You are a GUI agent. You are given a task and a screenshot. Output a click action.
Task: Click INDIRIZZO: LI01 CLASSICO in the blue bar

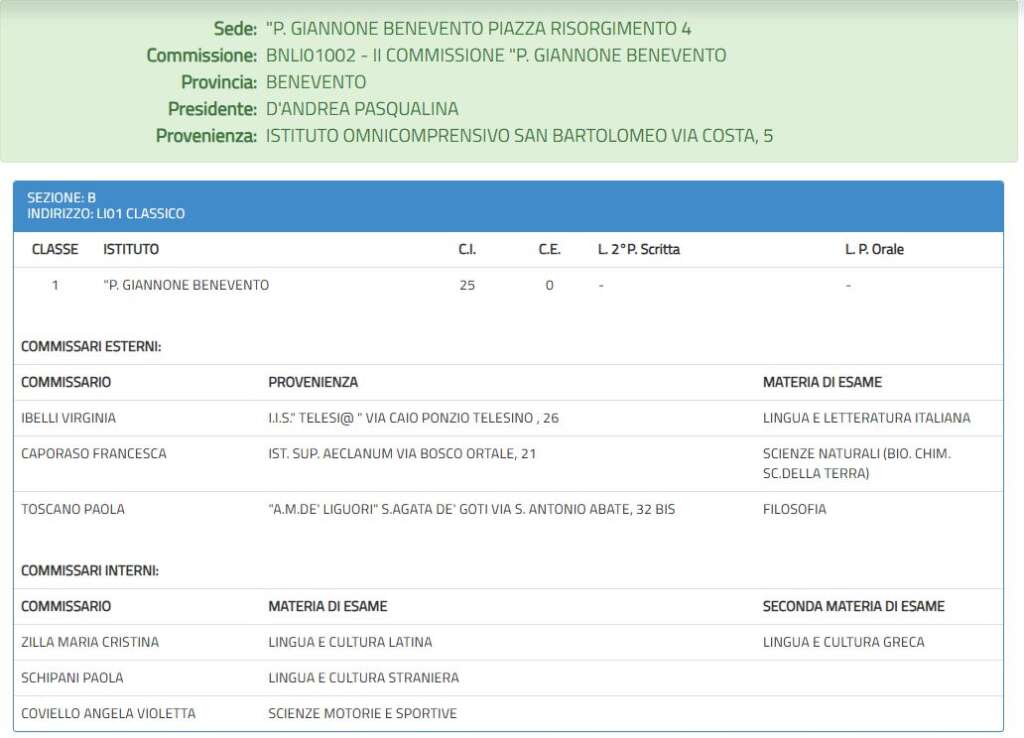click(106, 214)
